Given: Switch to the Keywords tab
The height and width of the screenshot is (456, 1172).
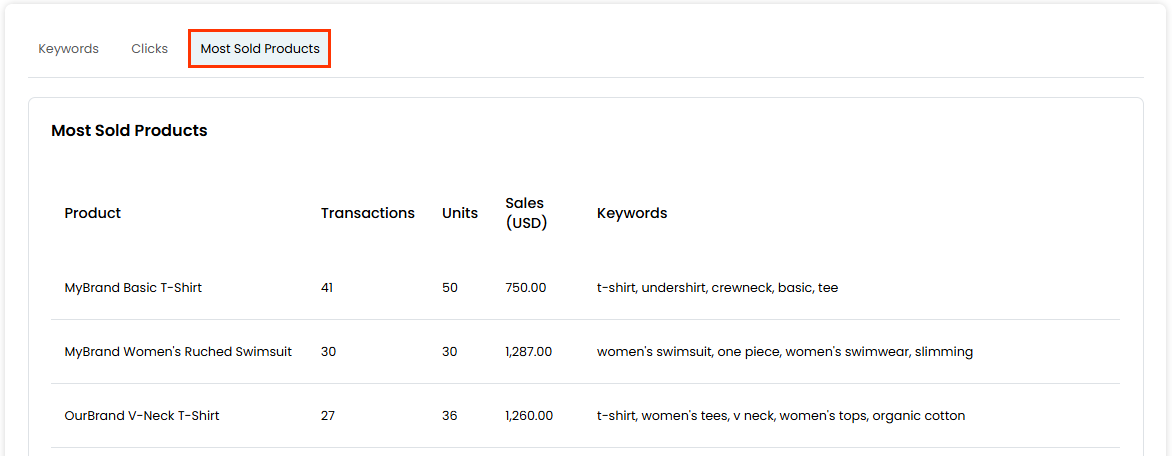Looking at the screenshot, I should (x=68, y=49).
